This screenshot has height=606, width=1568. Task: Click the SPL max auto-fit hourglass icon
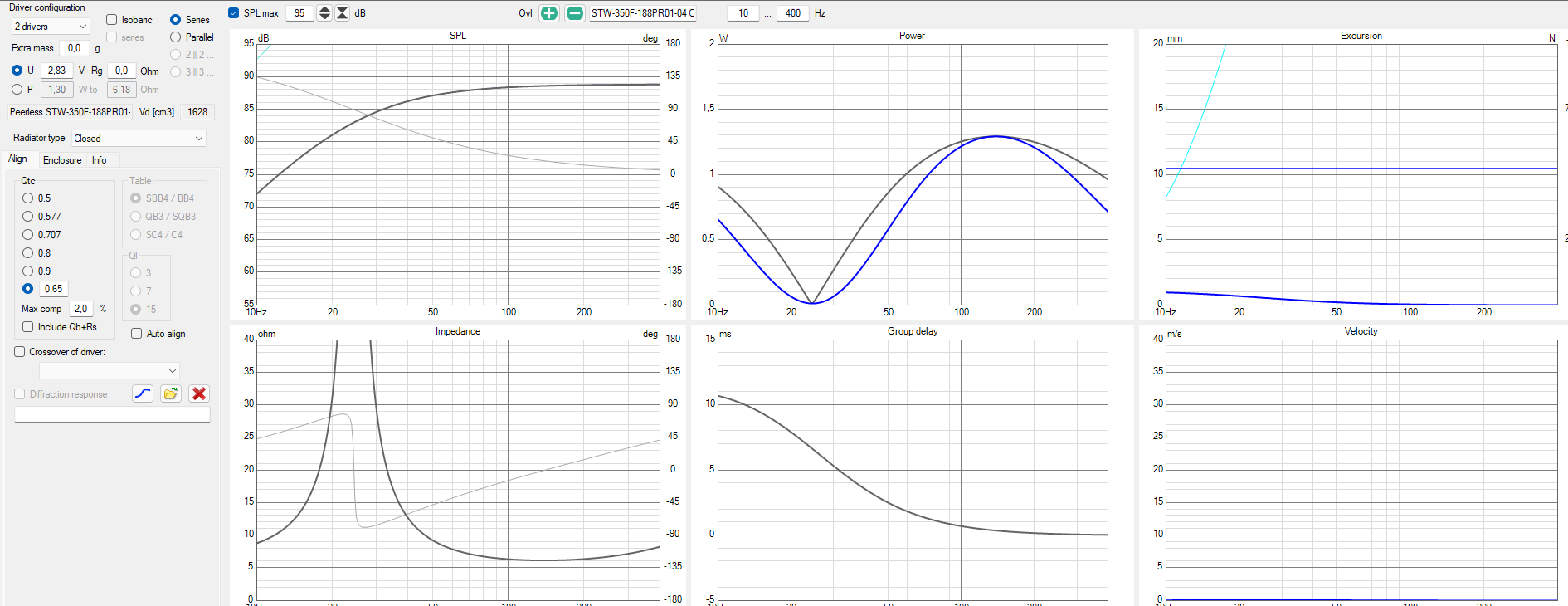[342, 13]
